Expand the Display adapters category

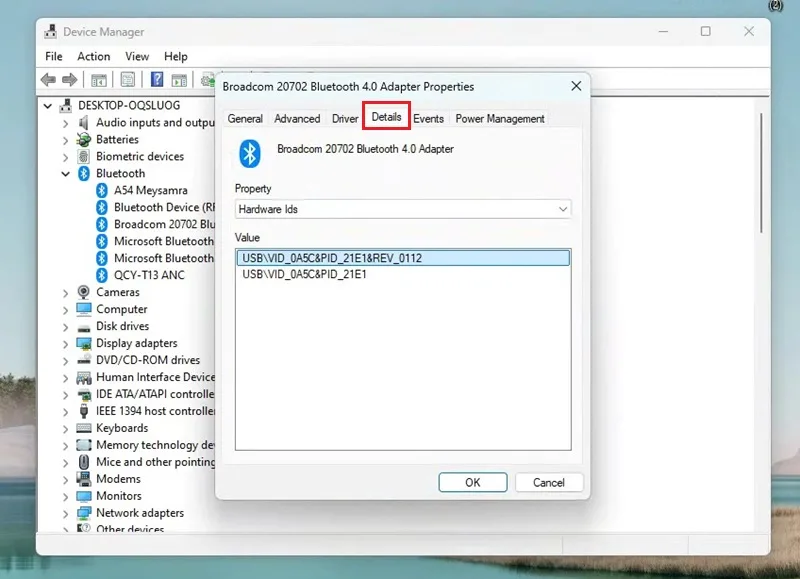point(66,344)
